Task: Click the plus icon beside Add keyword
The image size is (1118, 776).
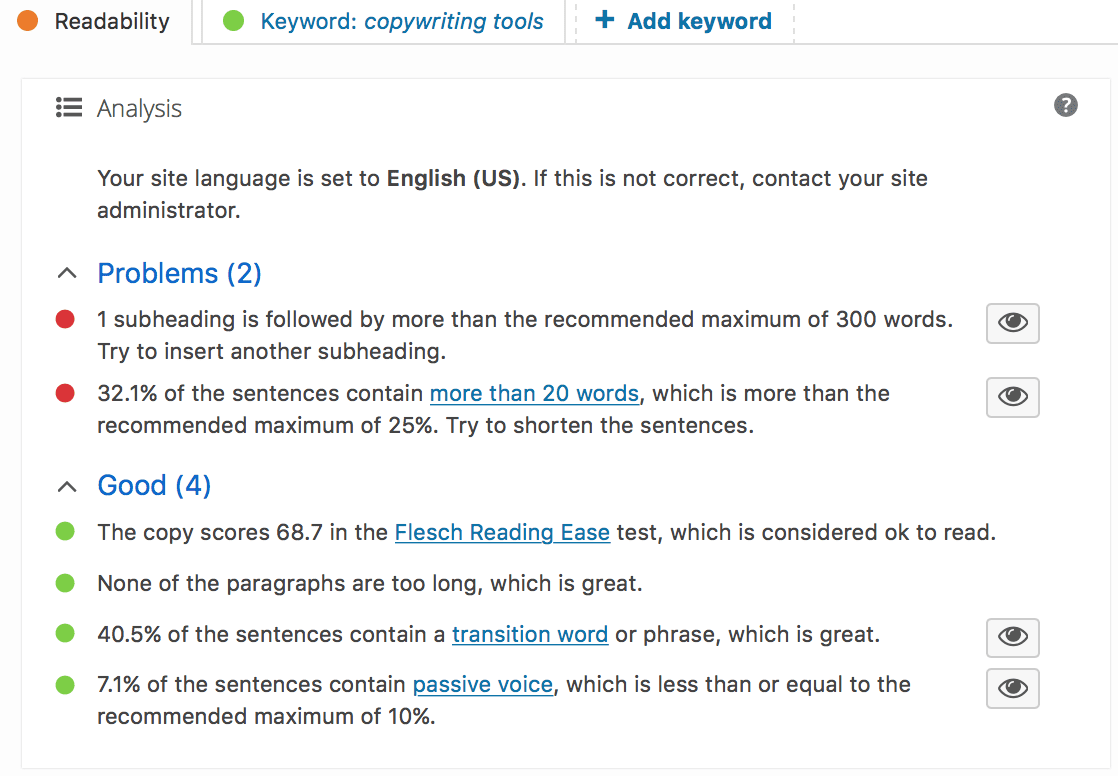Action: tap(605, 19)
